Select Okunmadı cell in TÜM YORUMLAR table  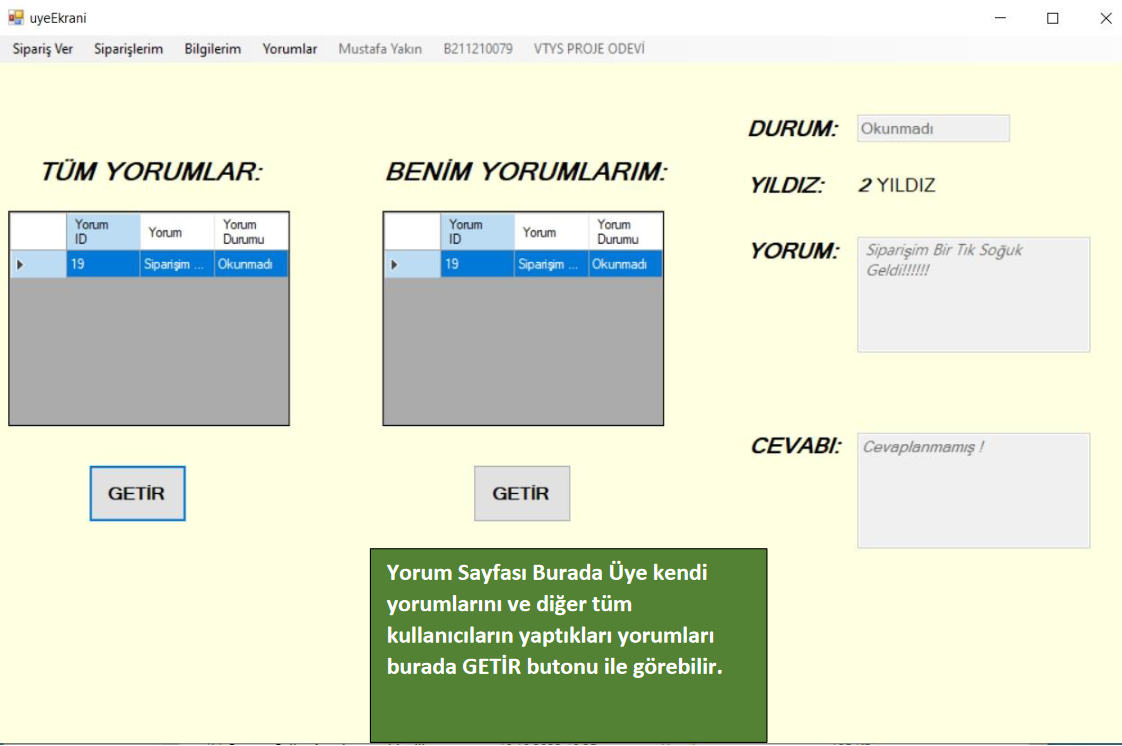(250, 265)
